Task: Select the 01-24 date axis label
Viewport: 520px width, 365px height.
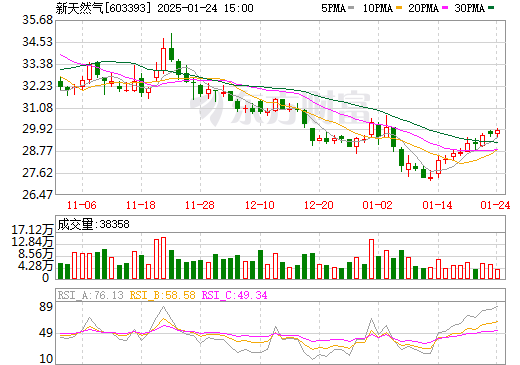Action: (x=495, y=205)
